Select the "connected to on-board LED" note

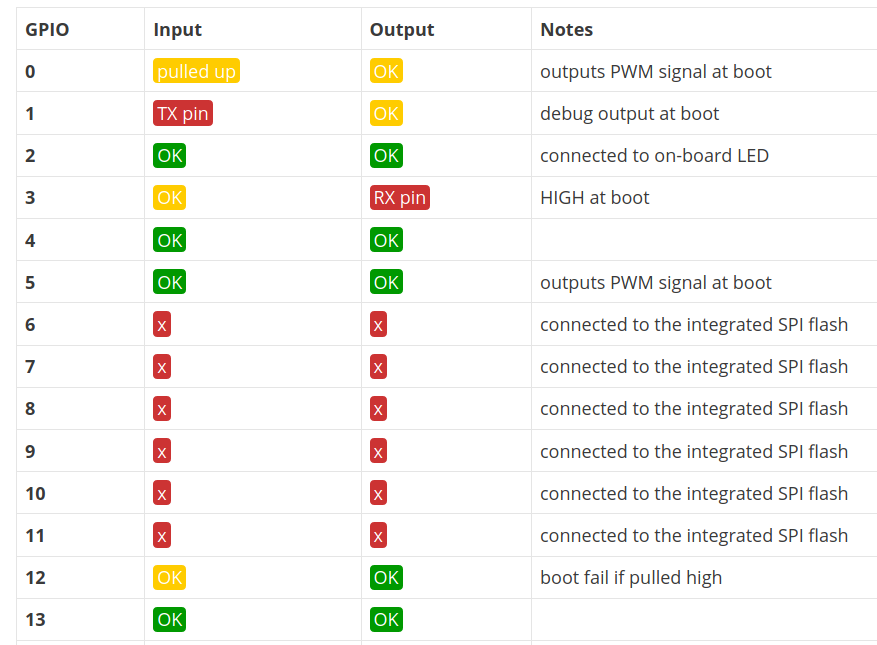pos(654,156)
